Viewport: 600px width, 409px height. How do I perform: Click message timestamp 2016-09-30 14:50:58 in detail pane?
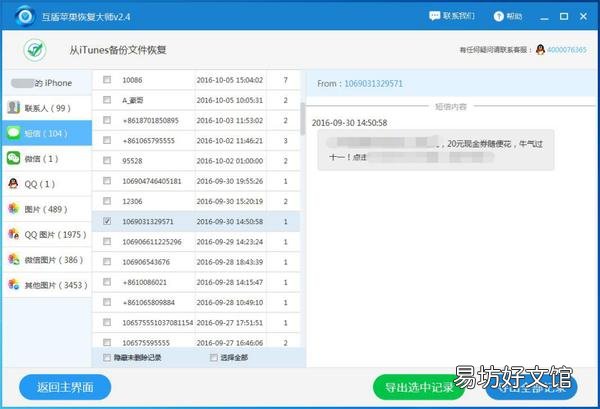(x=349, y=123)
